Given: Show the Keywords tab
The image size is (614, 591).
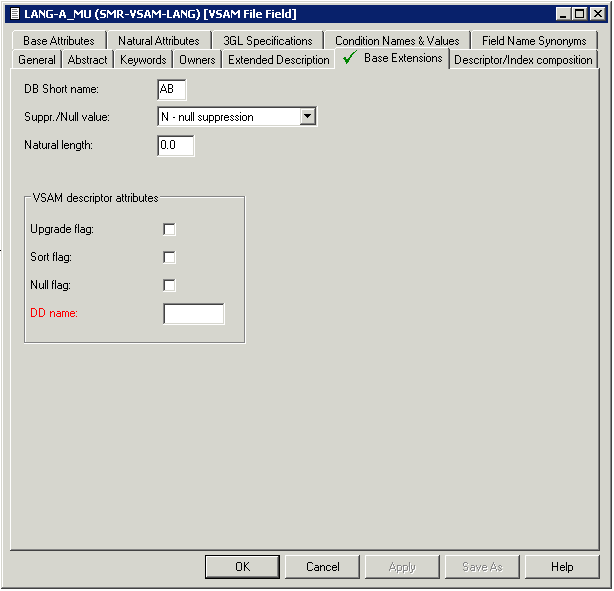Looking at the screenshot, I should [x=143, y=60].
